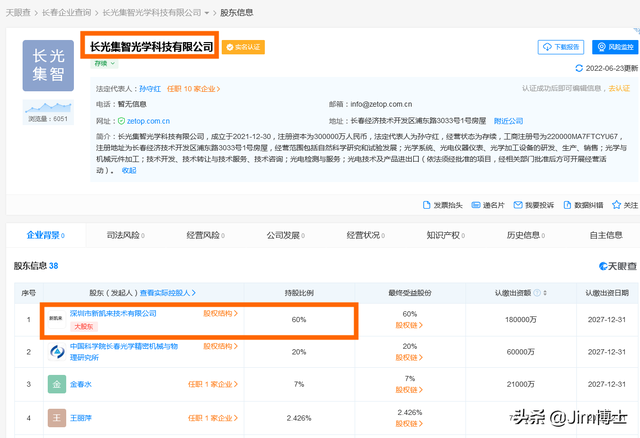Open the 天眼查 breadcrumb home link
This screenshot has height=438, width=640.
(18, 13)
